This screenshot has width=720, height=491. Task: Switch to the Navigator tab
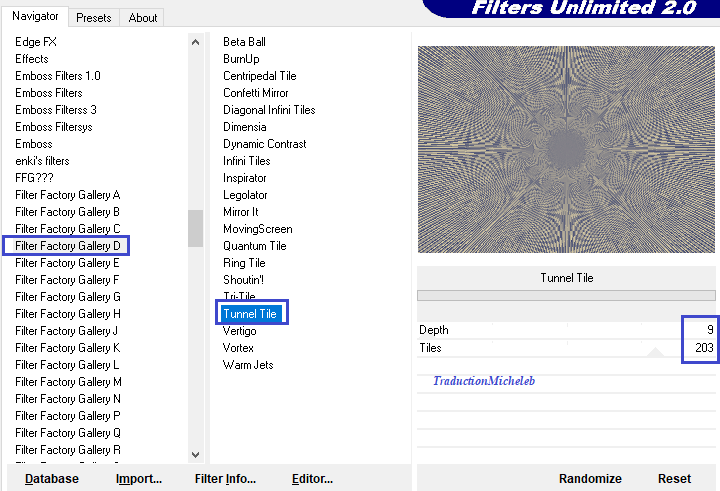[x=35, y=16]
